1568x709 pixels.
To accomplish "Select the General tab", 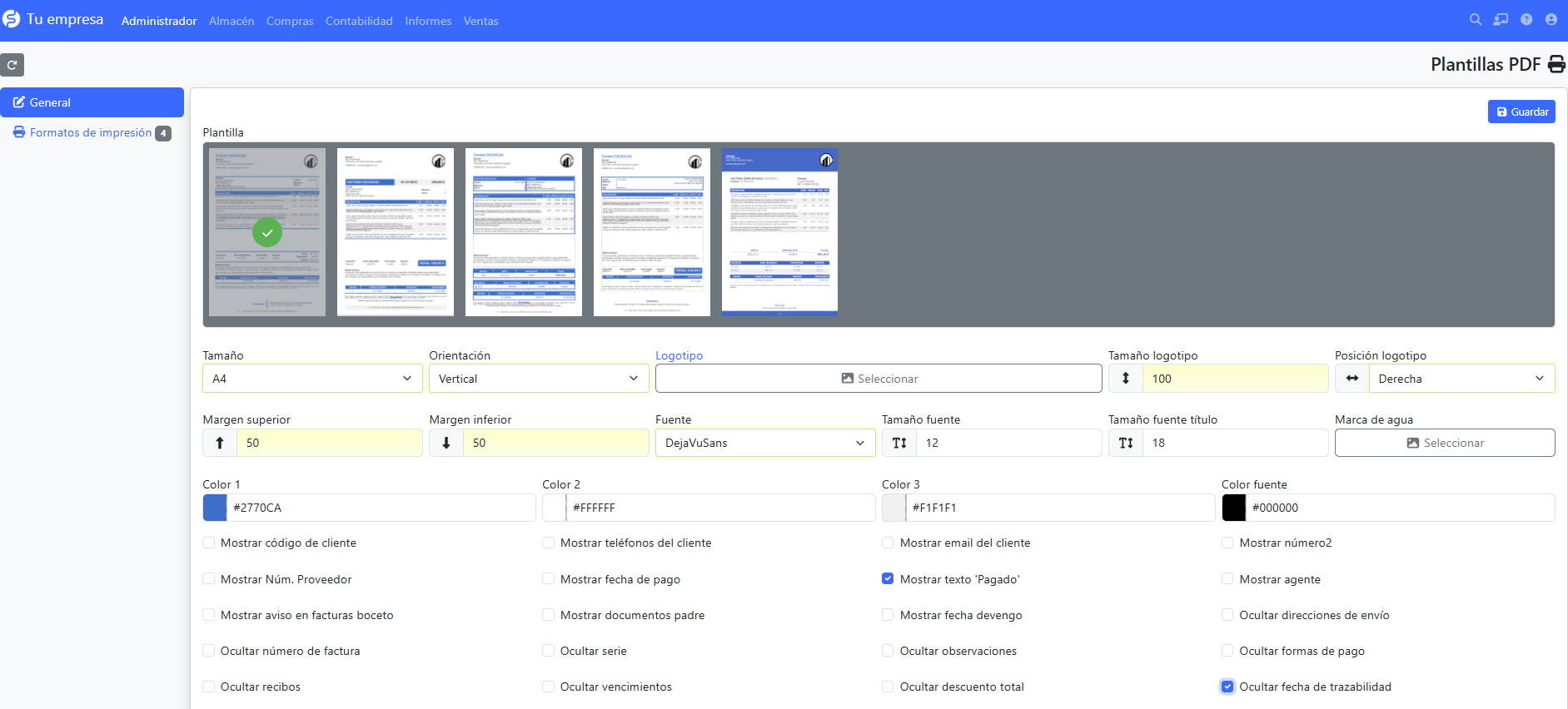I will pyautogui.click(x=92, y=102).
